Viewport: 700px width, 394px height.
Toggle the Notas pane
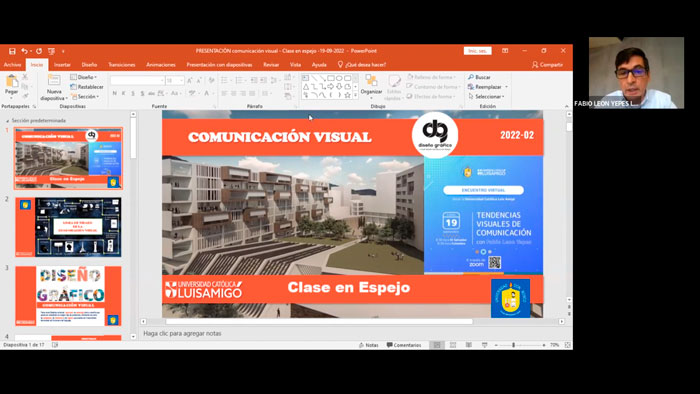[369, 345]
